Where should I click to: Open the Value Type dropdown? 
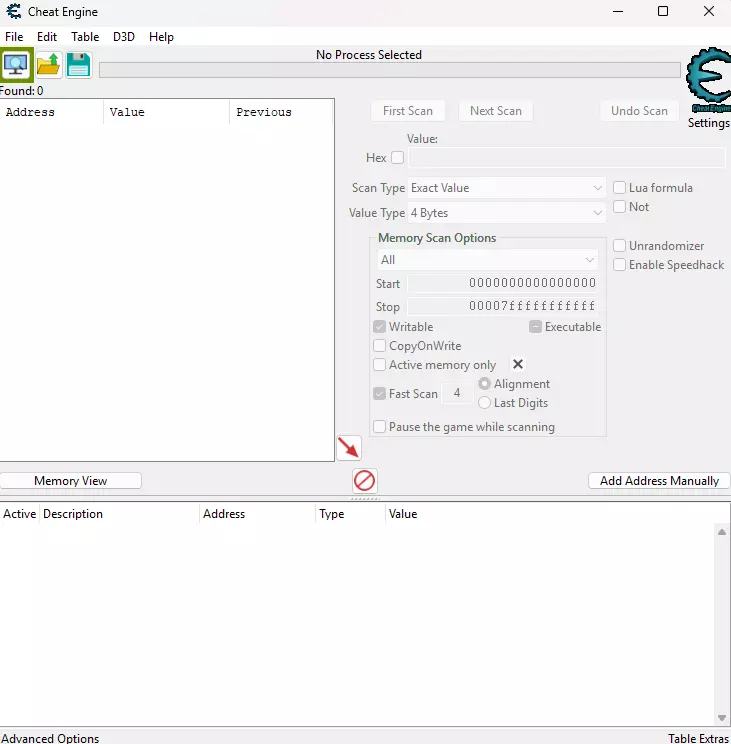[506, 213]
